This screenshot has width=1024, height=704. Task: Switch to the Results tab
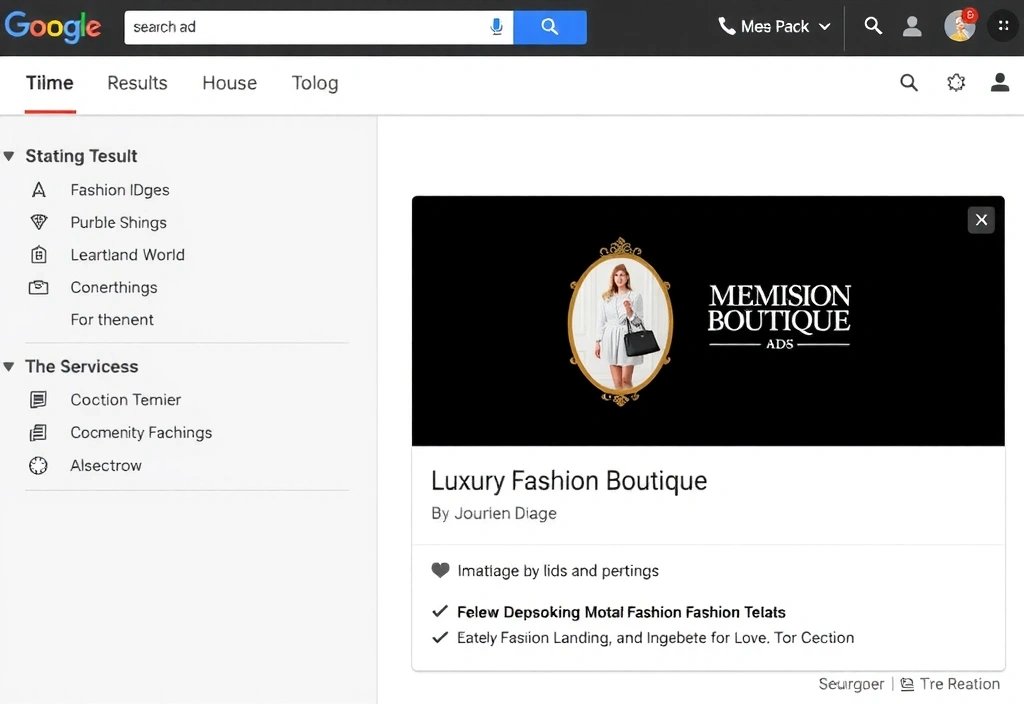pos(137,83)
